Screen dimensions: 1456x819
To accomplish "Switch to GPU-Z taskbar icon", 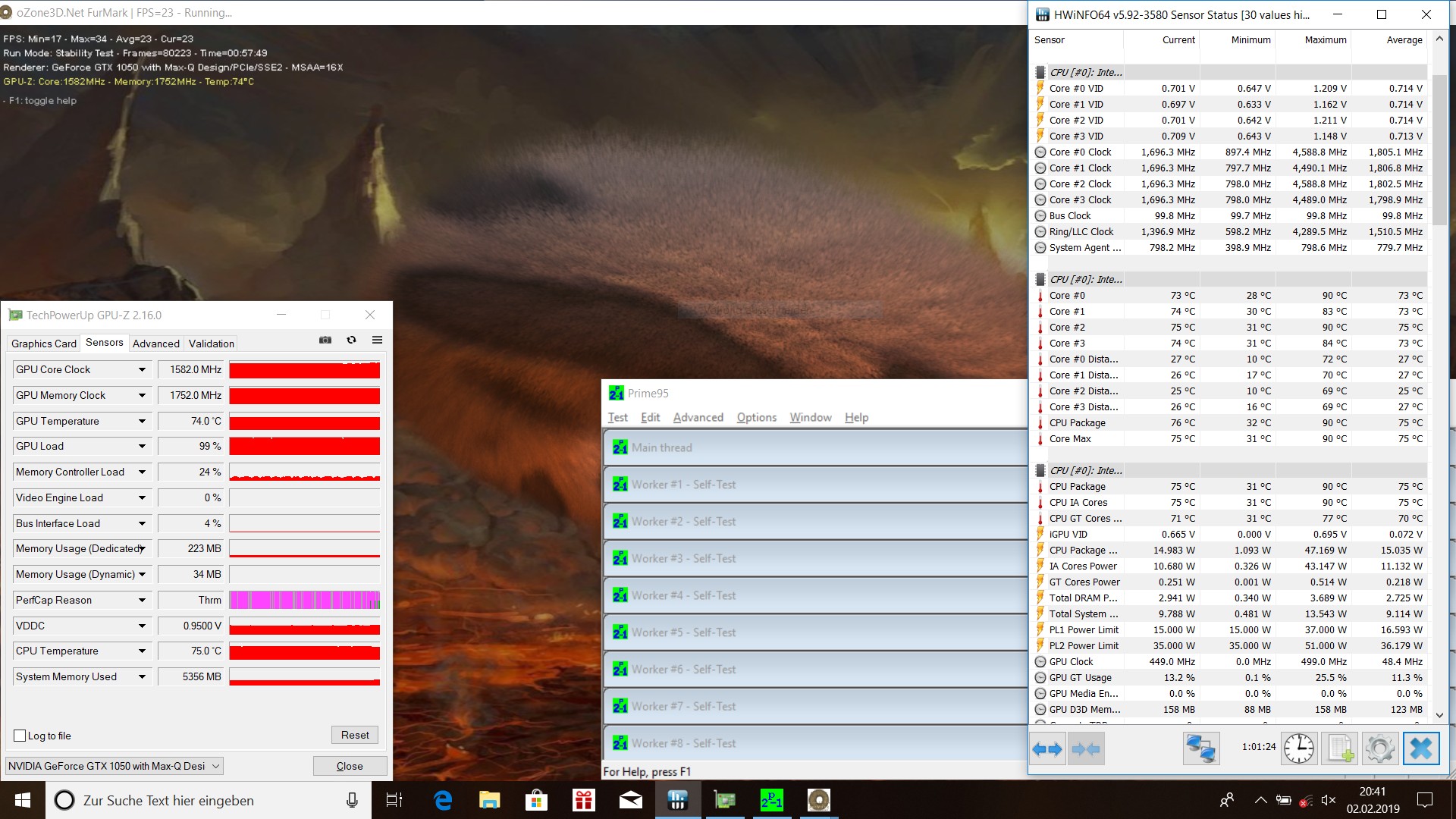I will [725, 800].
